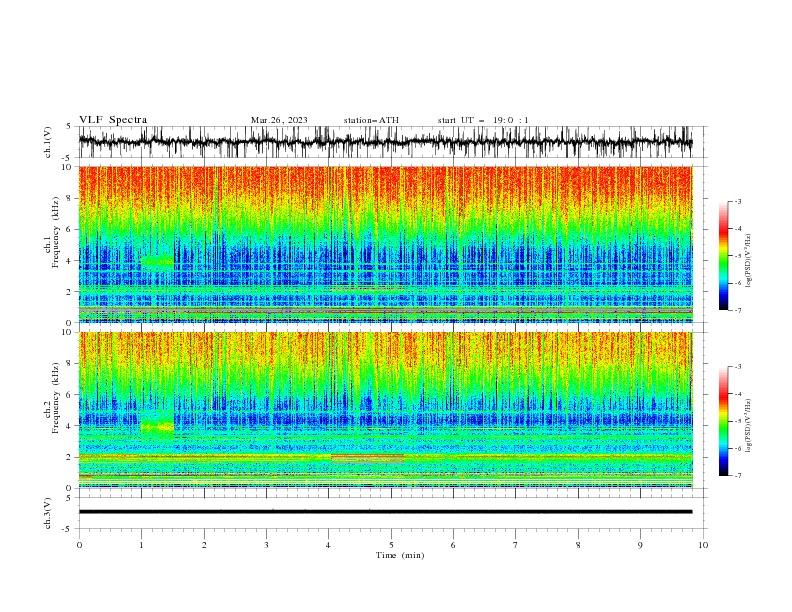
Task: Click the "-7" label on ch.2 color bar
Action: click(x=738, y=476)
